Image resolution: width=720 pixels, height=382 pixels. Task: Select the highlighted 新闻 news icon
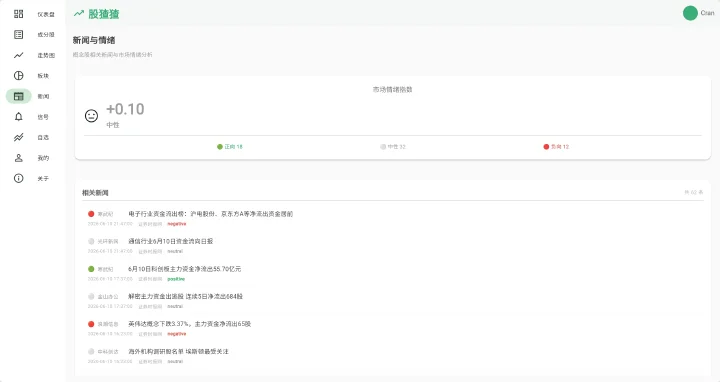[18, 96]
